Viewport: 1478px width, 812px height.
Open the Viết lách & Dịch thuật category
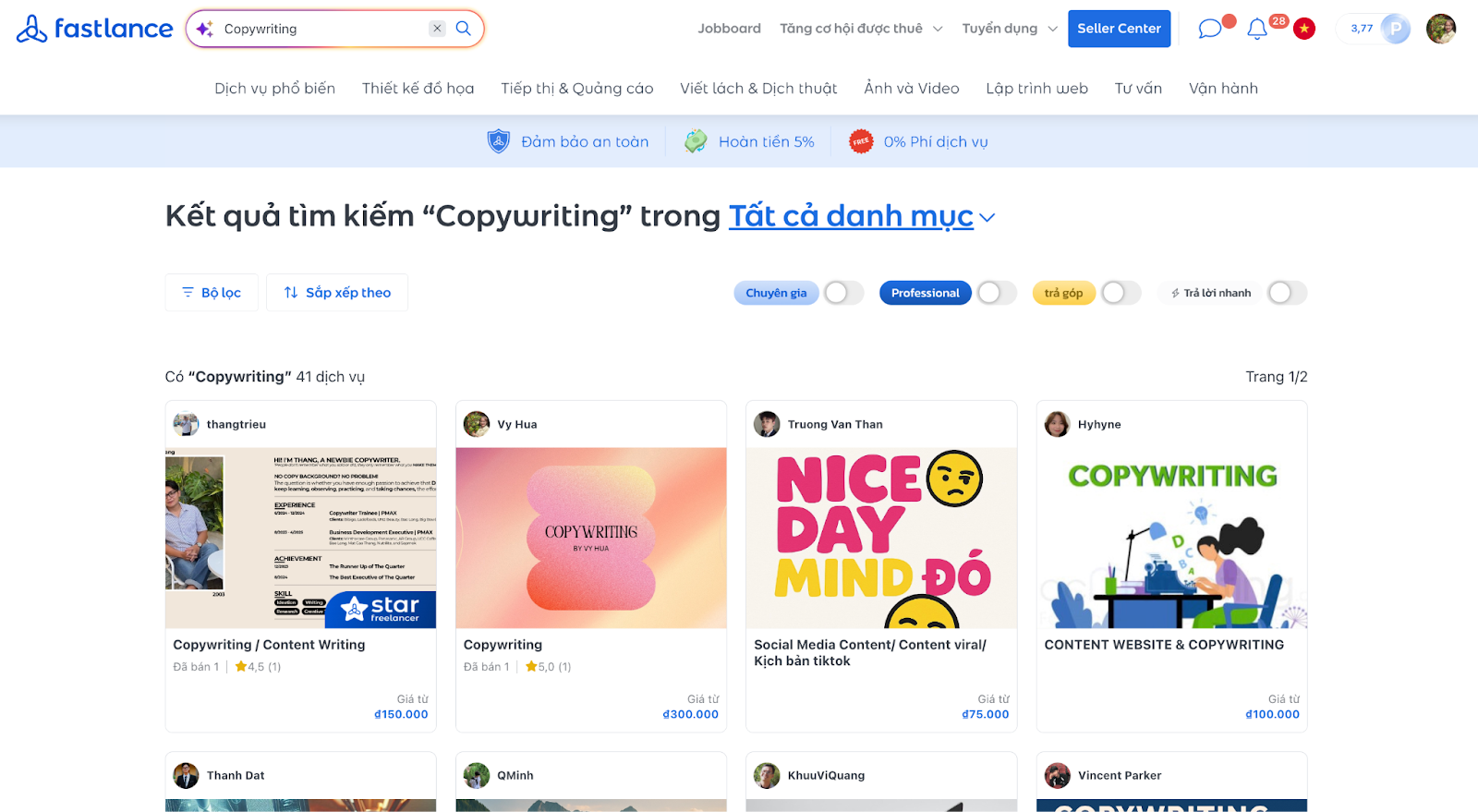(758, 89)
